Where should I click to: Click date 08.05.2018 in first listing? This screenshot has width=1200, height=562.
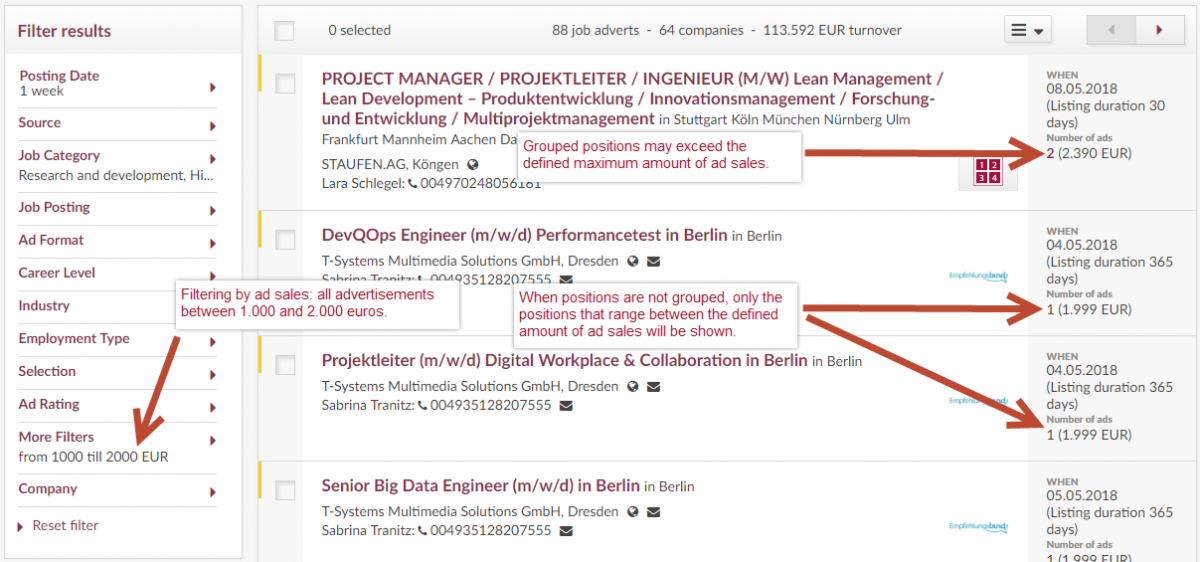[x=1083, y=88]
